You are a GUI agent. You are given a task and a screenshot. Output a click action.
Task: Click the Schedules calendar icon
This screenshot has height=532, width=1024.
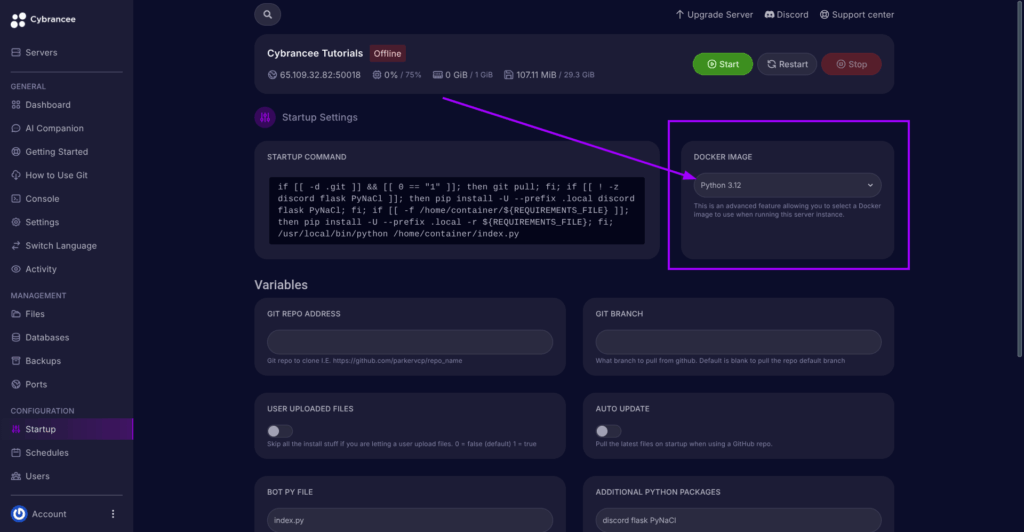point(16,452)
